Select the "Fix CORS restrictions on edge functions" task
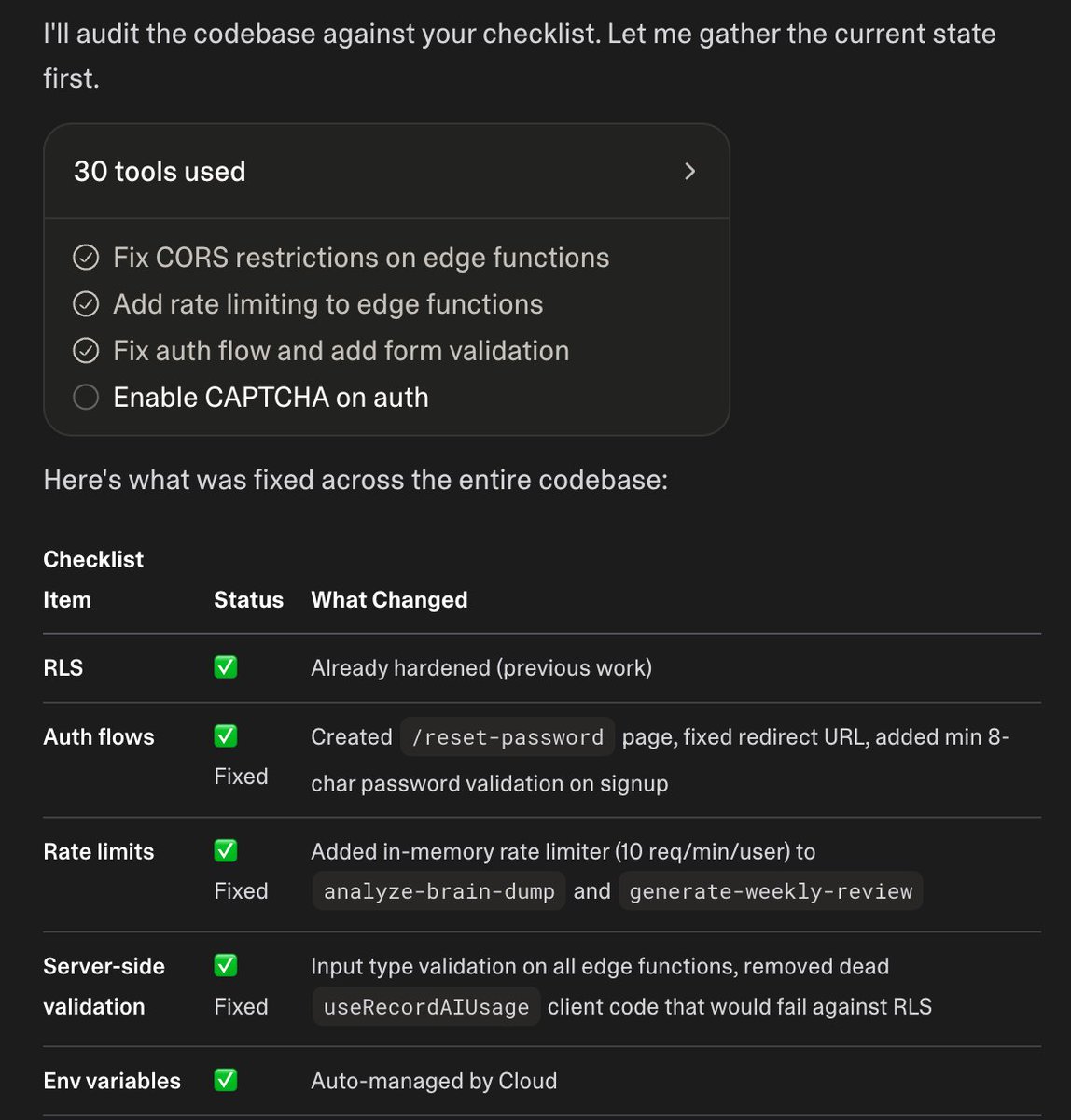This screenshot has width=1071, height=1120. click(361, 258)
